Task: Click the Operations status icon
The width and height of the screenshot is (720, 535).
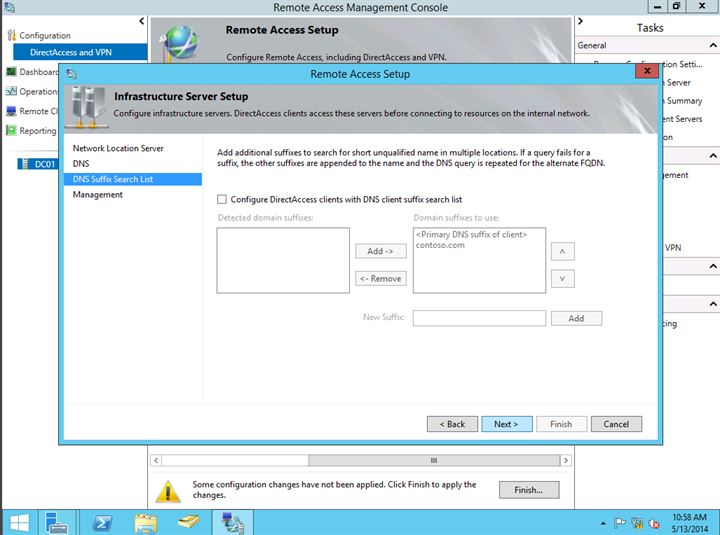Action: pyautogui.click(x=11, y=91)
